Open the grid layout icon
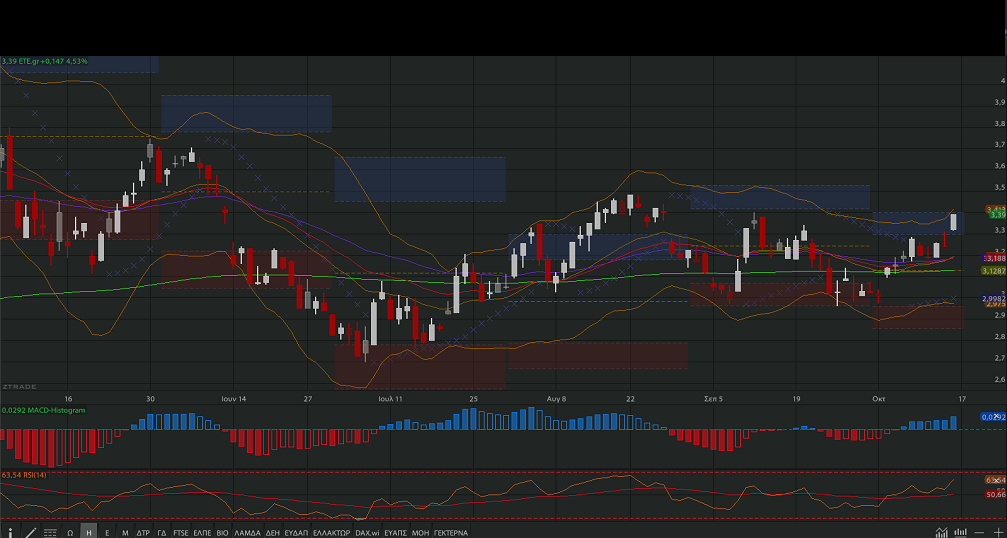The image size is (1007, 538). 50,532
